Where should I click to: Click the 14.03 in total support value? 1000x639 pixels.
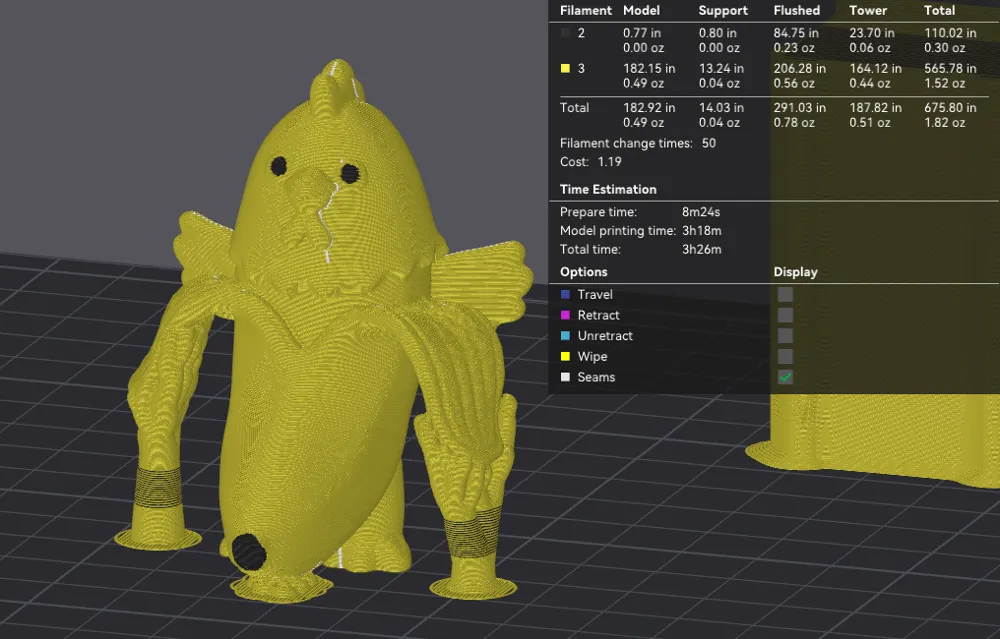click(x=721, y=108)
